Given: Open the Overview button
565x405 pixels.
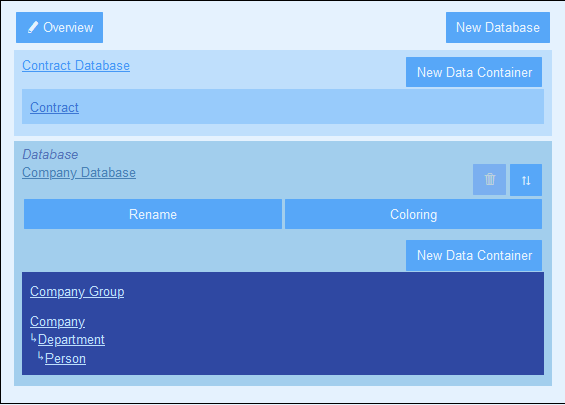Looking at the screenshot, I should (59, 27).
